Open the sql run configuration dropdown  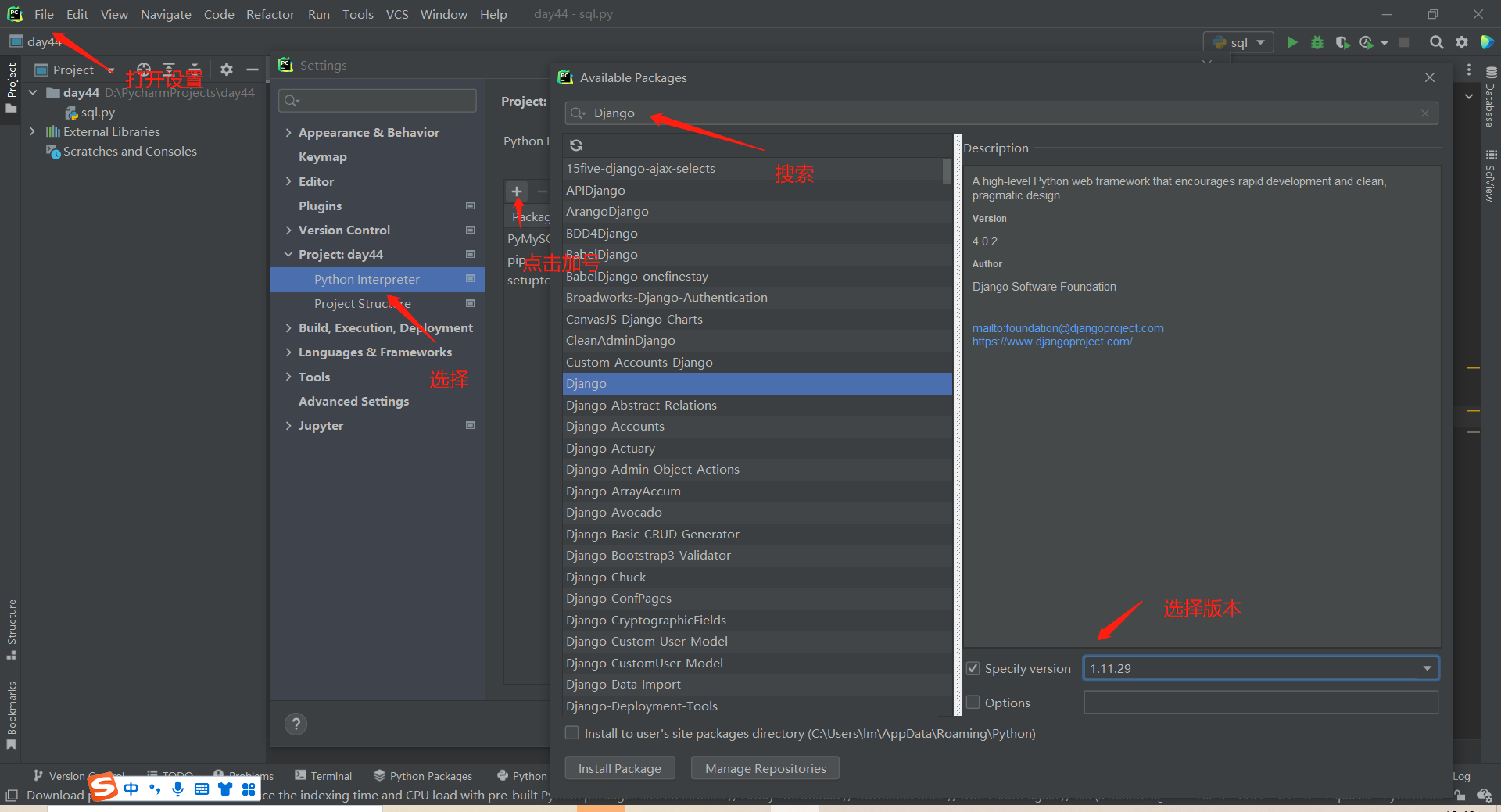[1239, 42]
